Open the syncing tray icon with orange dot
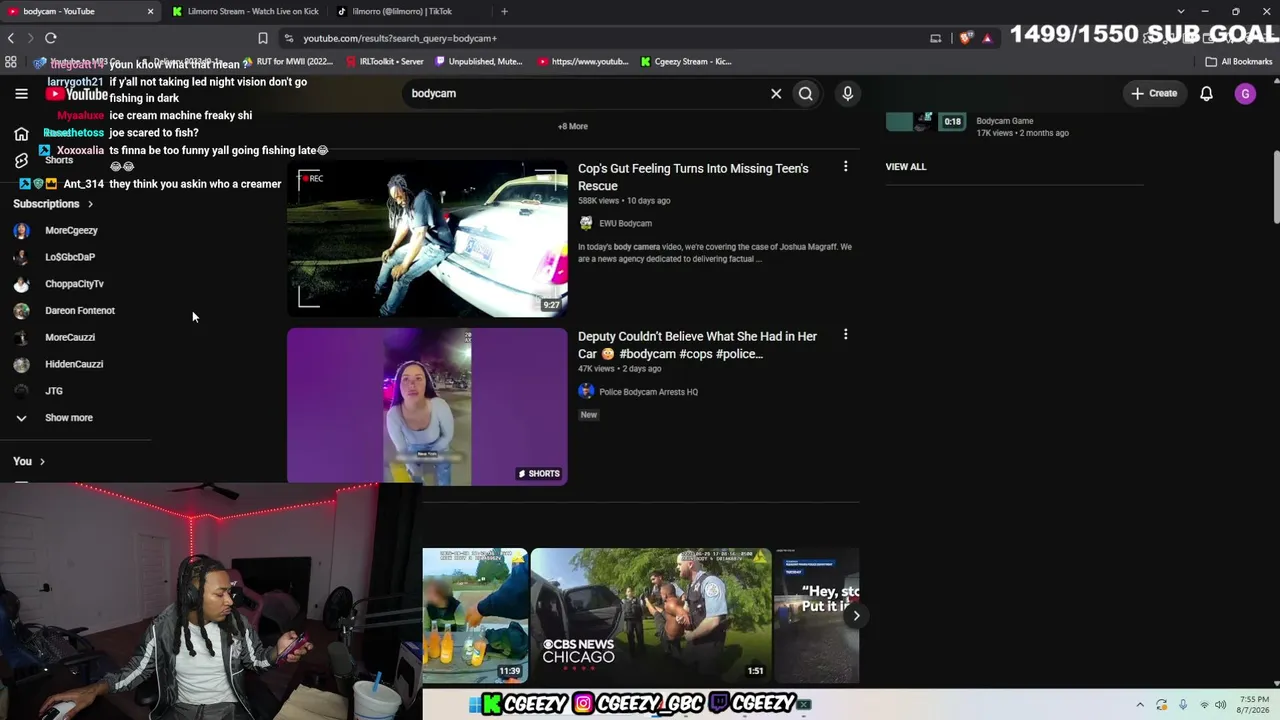The image size is (1280, 720). click(1162, 705)
